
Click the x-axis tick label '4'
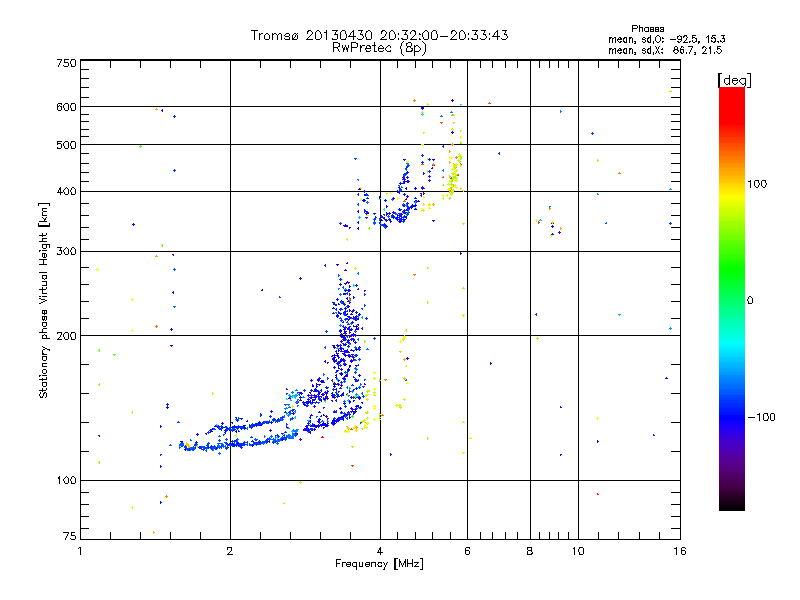pyautogui.click(x=380, y=551)
